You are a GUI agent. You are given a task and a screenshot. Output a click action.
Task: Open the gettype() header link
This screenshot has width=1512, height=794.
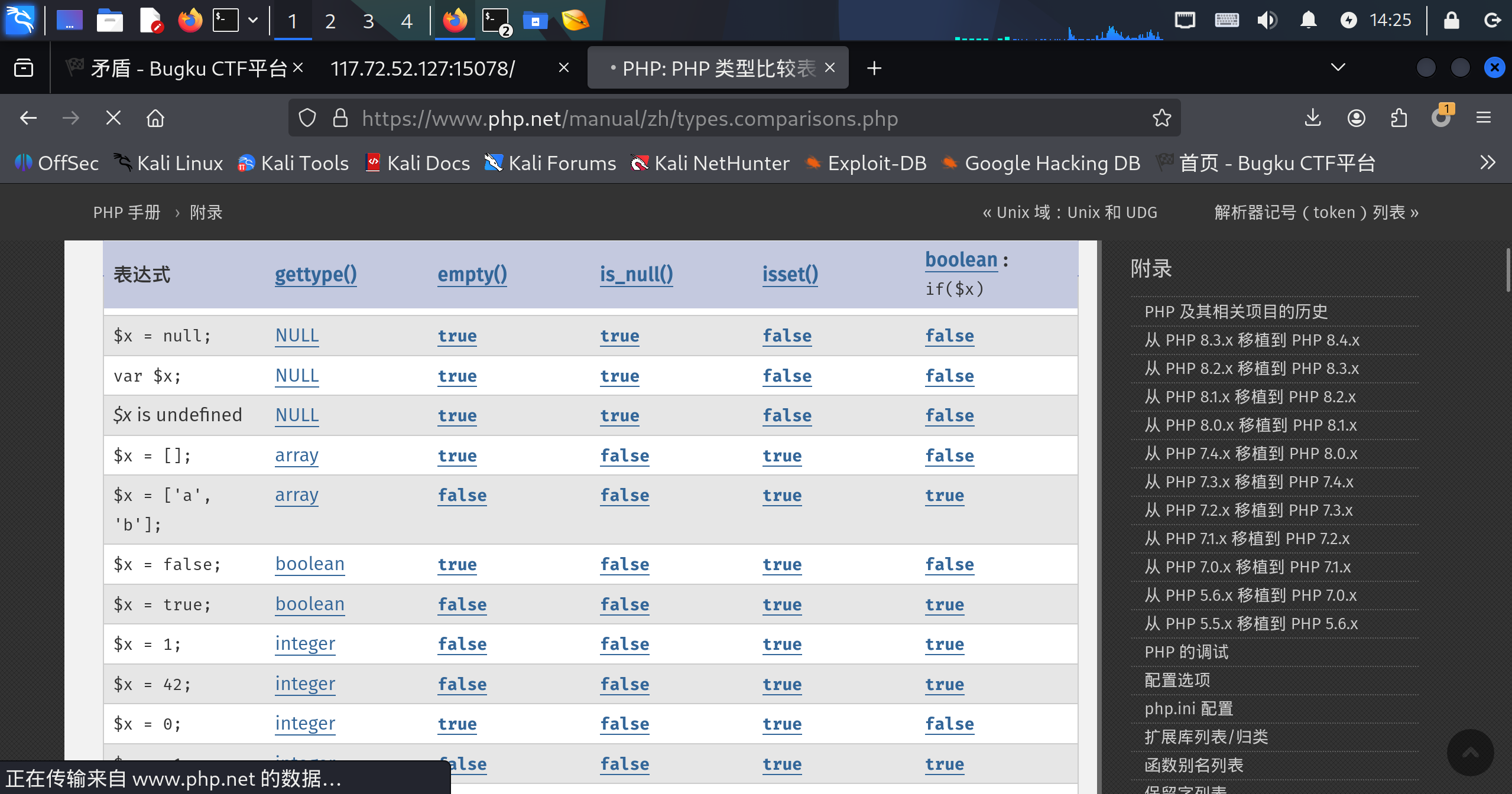tap(316, 274)
